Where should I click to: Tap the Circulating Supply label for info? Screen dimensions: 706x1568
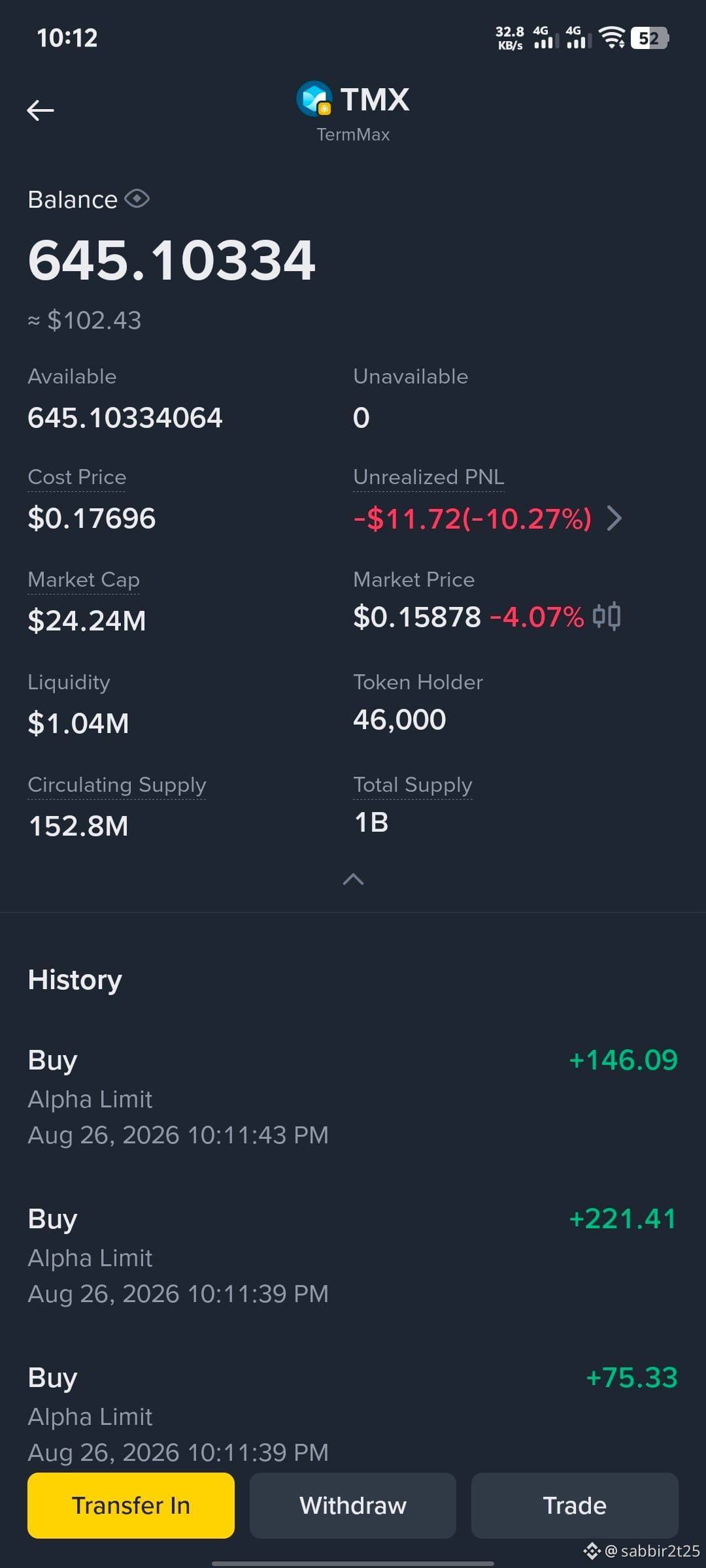click(117, 785)
